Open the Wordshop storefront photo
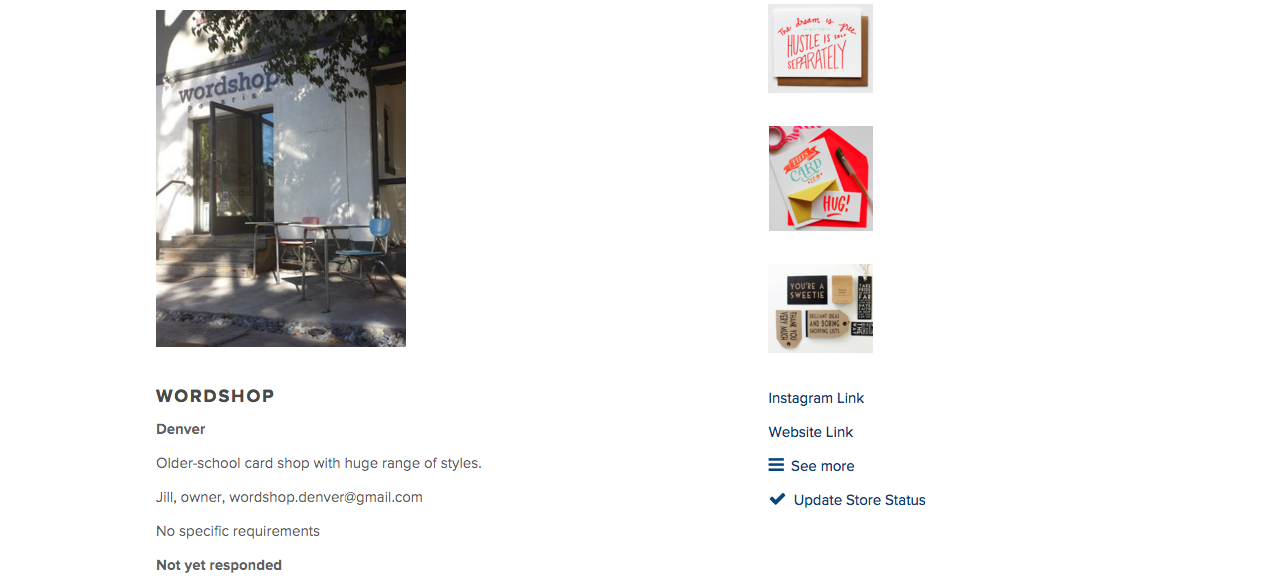Viewport: 1264px width, 584px height. pyautogui.click(x=281, y=178)
